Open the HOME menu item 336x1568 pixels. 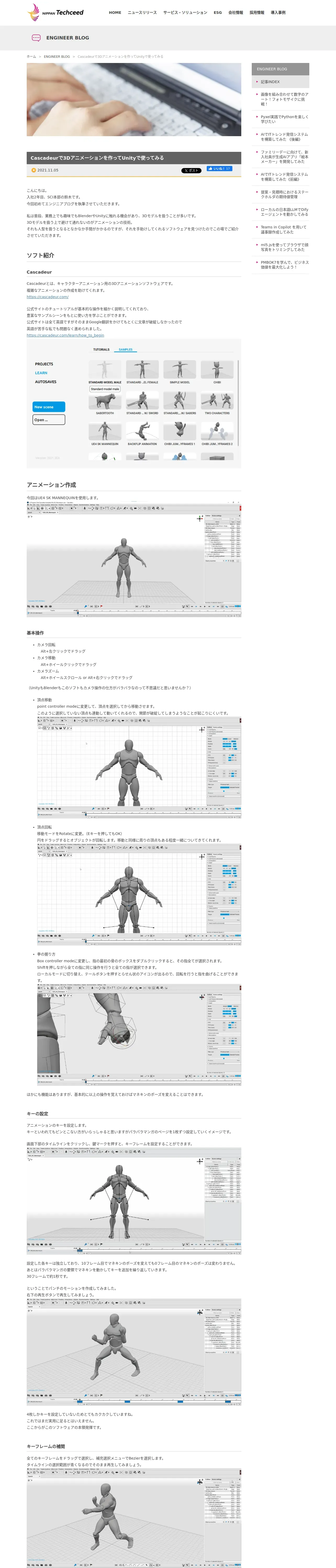point(115,13)
